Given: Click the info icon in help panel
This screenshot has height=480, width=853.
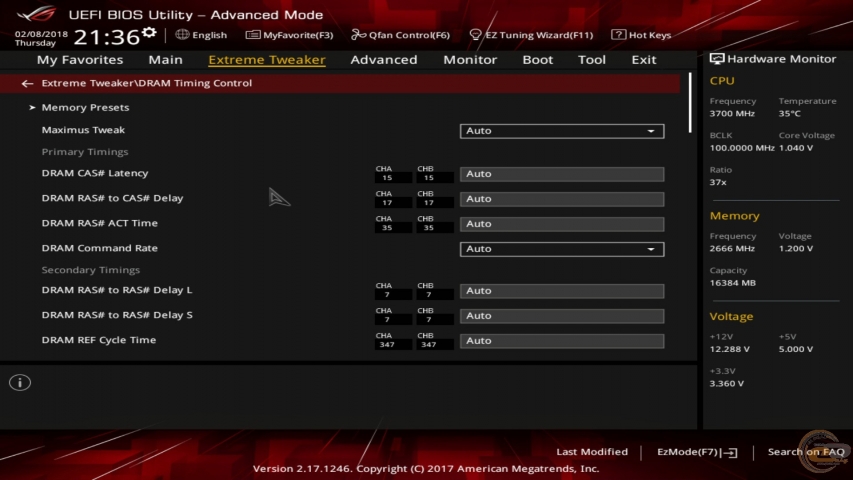Looking at the screenshot, I should pos(20,383).
